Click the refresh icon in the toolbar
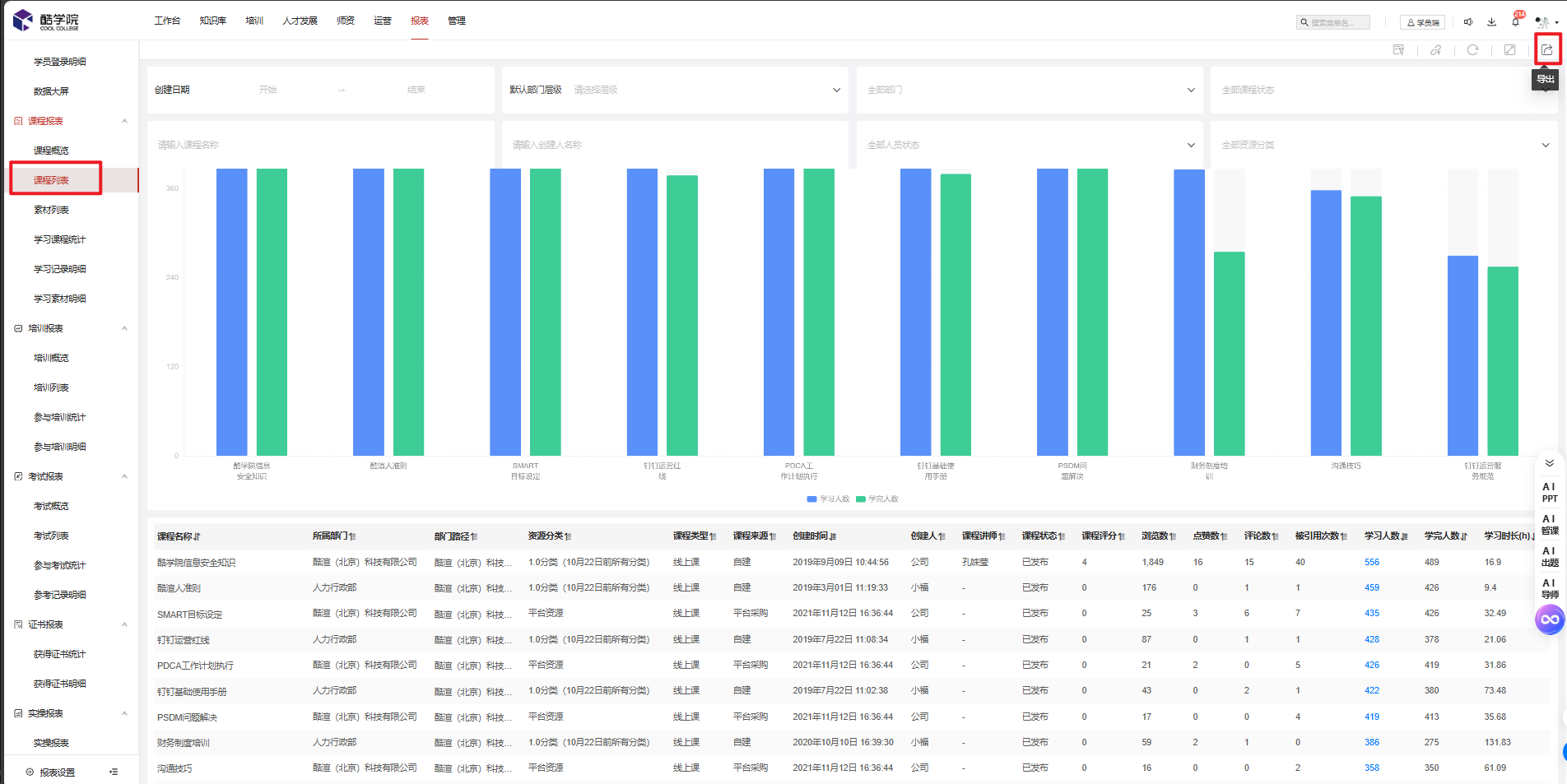 tap(1472, 50)
